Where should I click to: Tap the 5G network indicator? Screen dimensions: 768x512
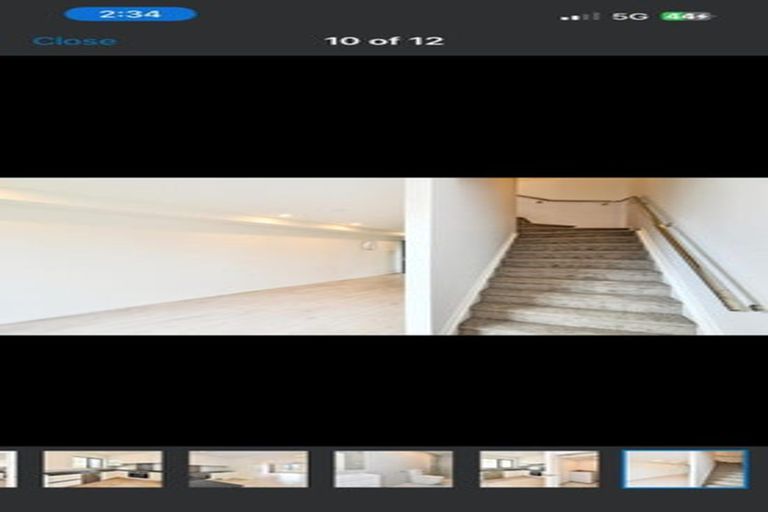(630, 17)
